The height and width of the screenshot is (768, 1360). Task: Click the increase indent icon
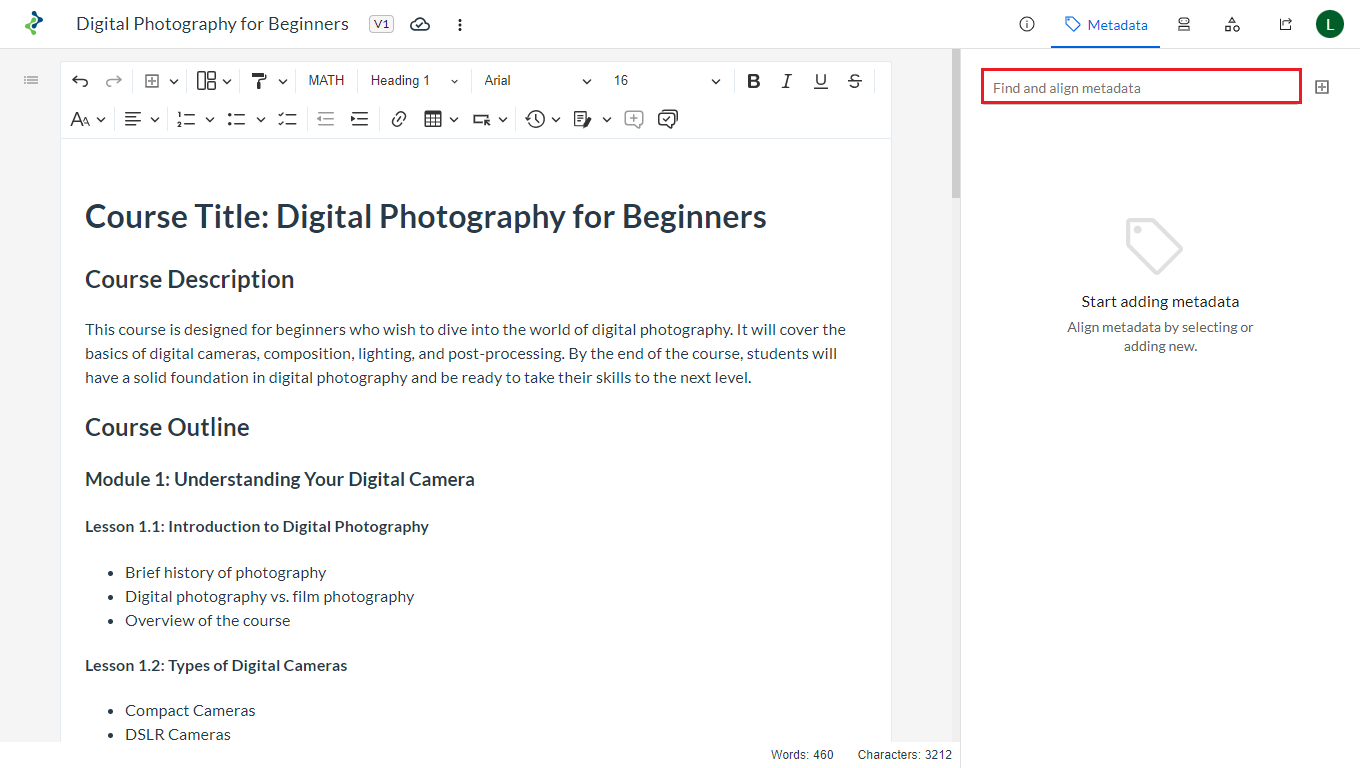(x=359, y=119)
